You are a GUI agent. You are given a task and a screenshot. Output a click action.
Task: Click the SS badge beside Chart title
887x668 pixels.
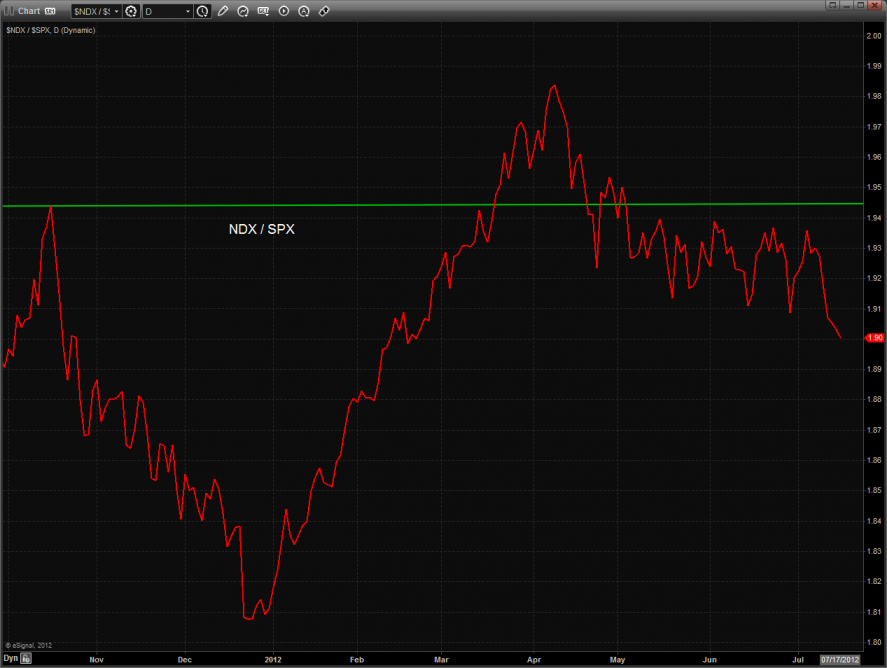(x=49, y=11)
